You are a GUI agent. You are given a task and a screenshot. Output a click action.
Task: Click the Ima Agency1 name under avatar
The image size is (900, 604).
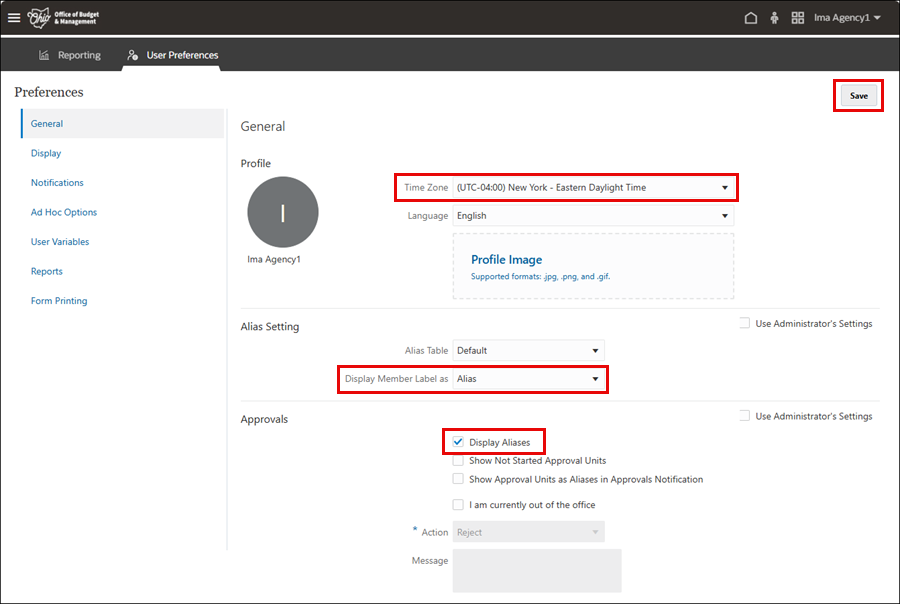pos(274,260)
